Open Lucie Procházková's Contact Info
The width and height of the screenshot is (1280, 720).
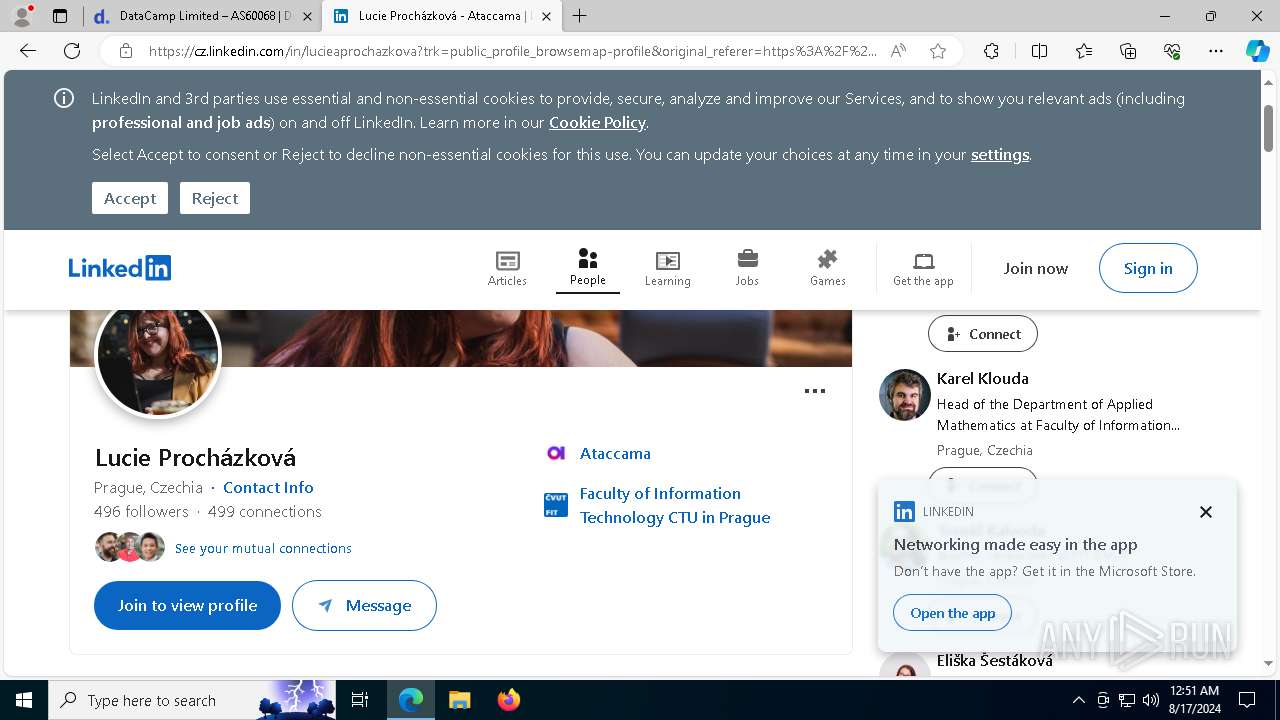(268, 487)
